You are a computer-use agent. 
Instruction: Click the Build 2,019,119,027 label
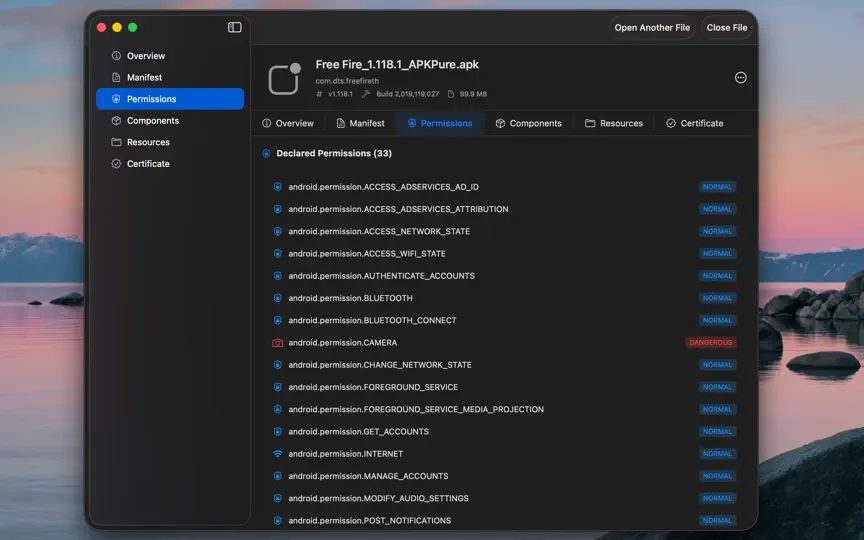point(407,94)
